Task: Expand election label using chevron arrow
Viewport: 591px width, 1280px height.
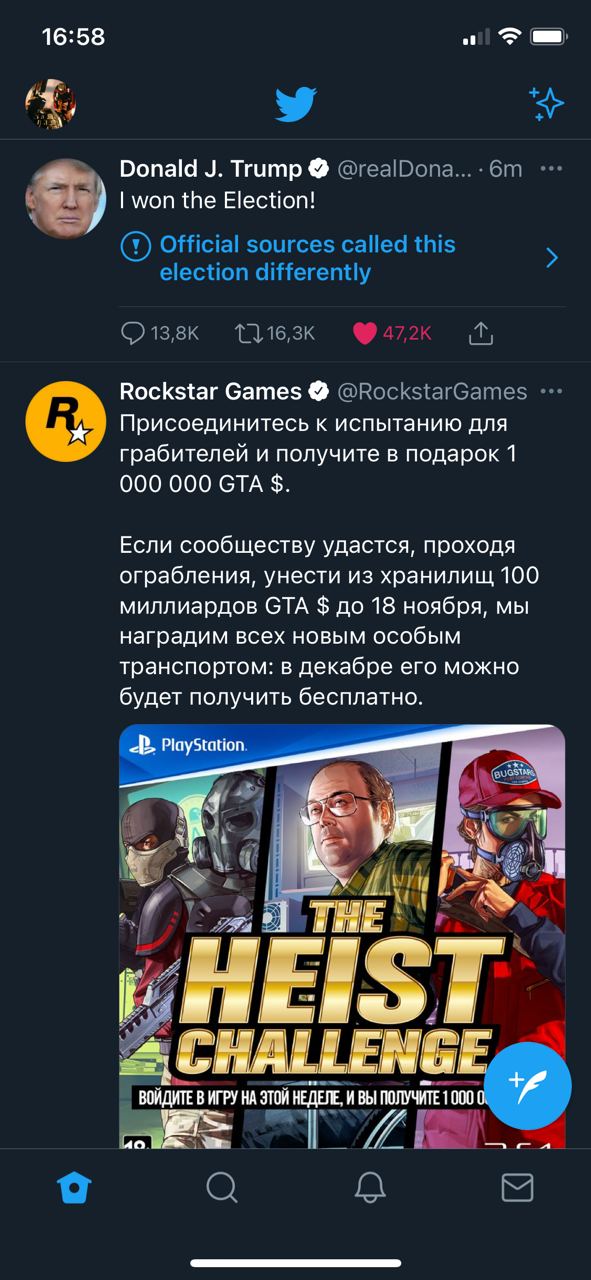Action: click(552, 258)
